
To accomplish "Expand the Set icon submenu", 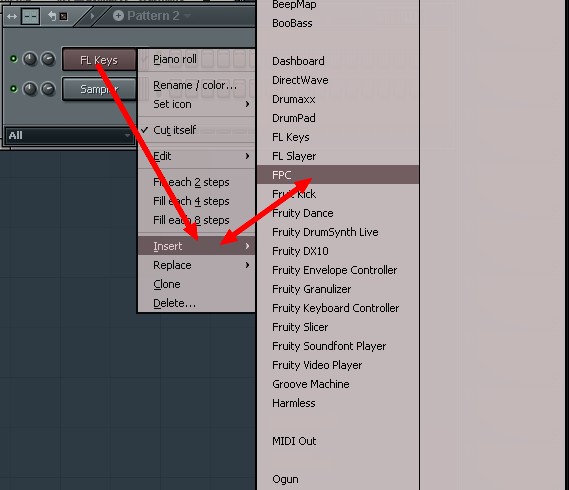I will click(196, 104).
